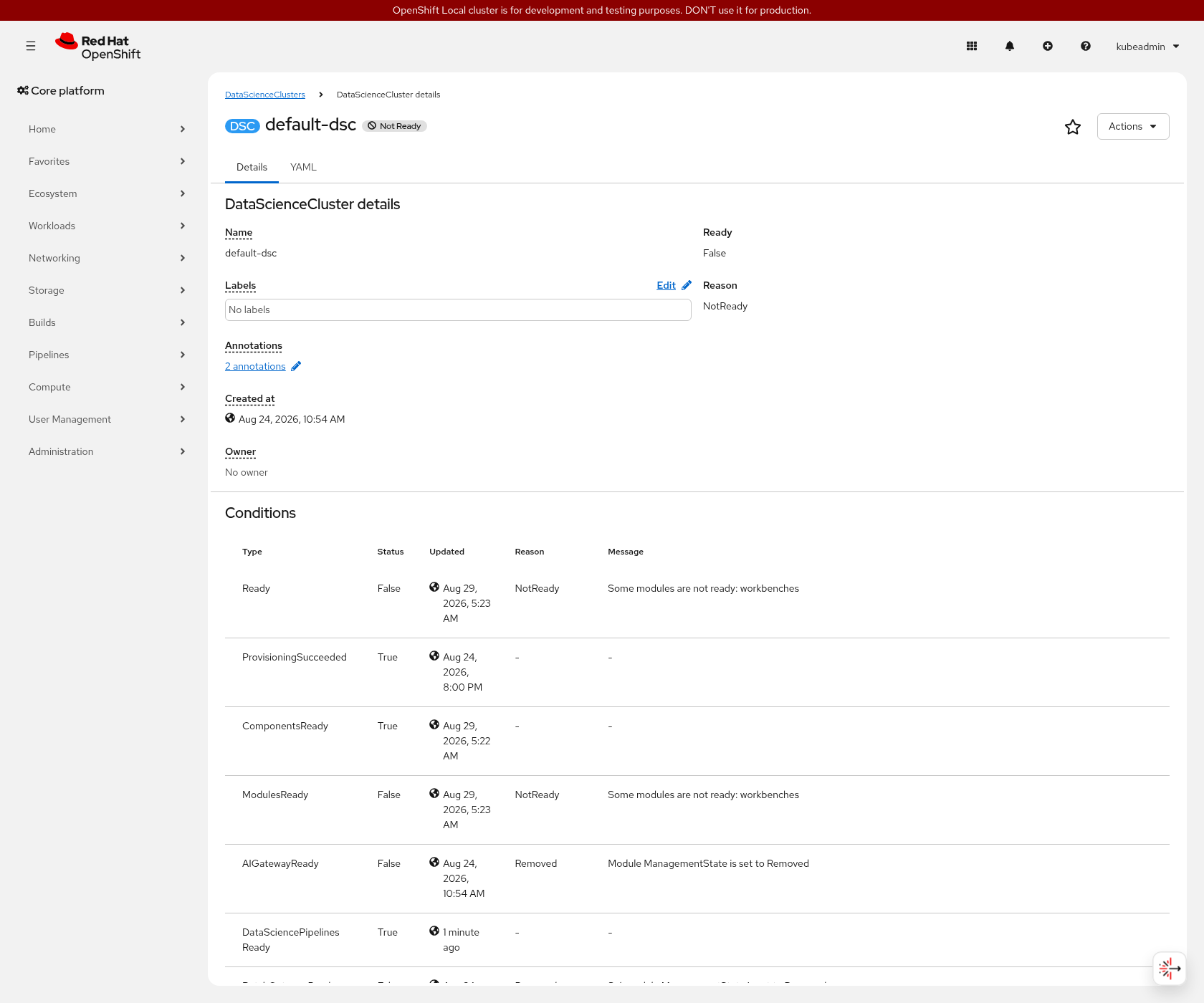1204x1003 pixels.
Task: Click the Reason column header in Conditions
Action: pyautogui.click(x=530, y=552)
